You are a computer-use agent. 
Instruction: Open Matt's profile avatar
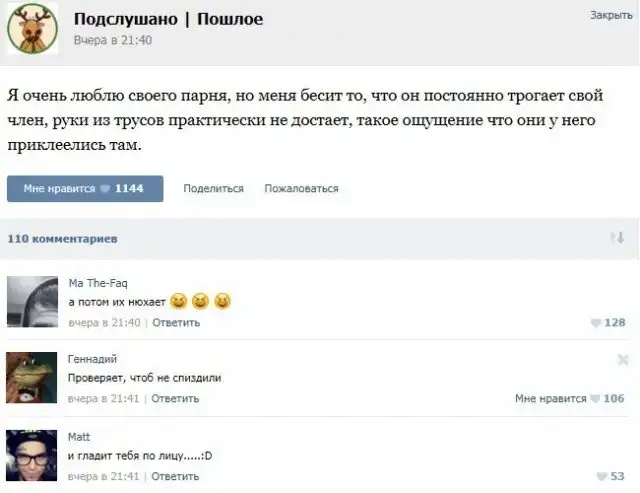32,454
